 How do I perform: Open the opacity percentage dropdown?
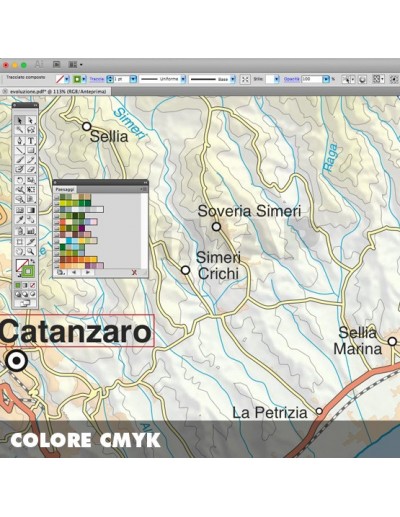click(326, 79)
